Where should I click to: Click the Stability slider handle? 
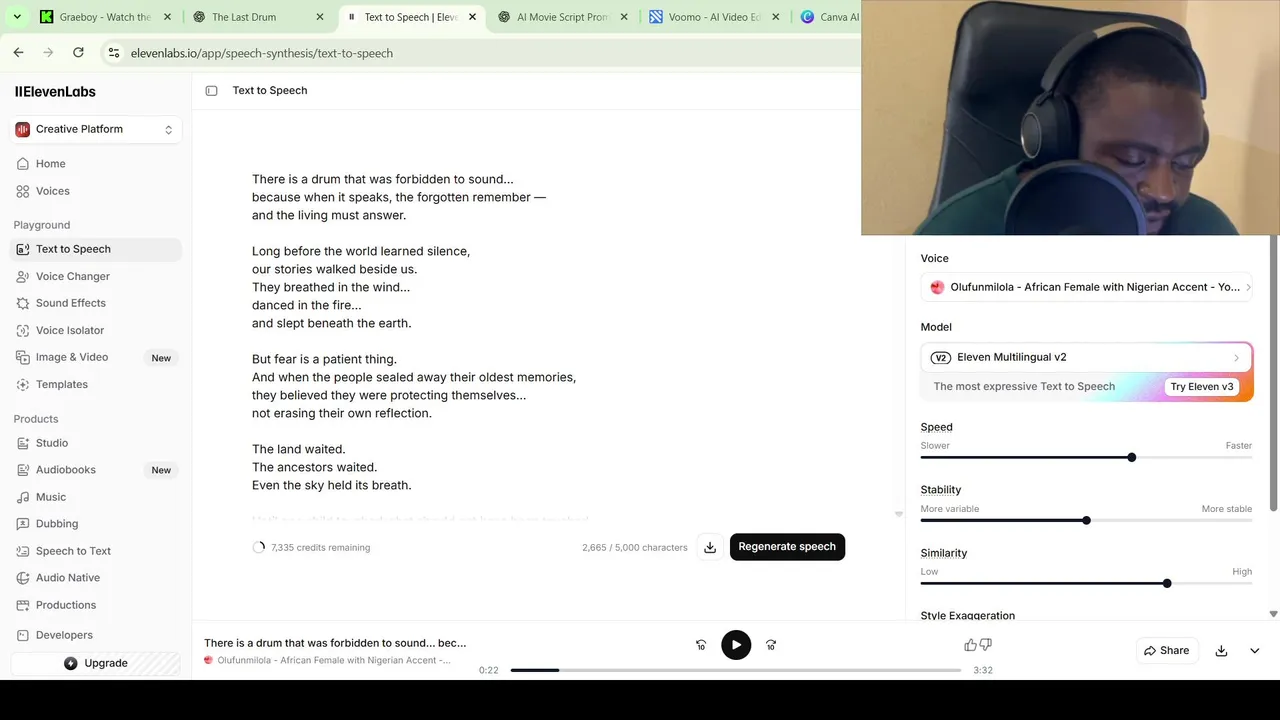tap(1086, 520)
